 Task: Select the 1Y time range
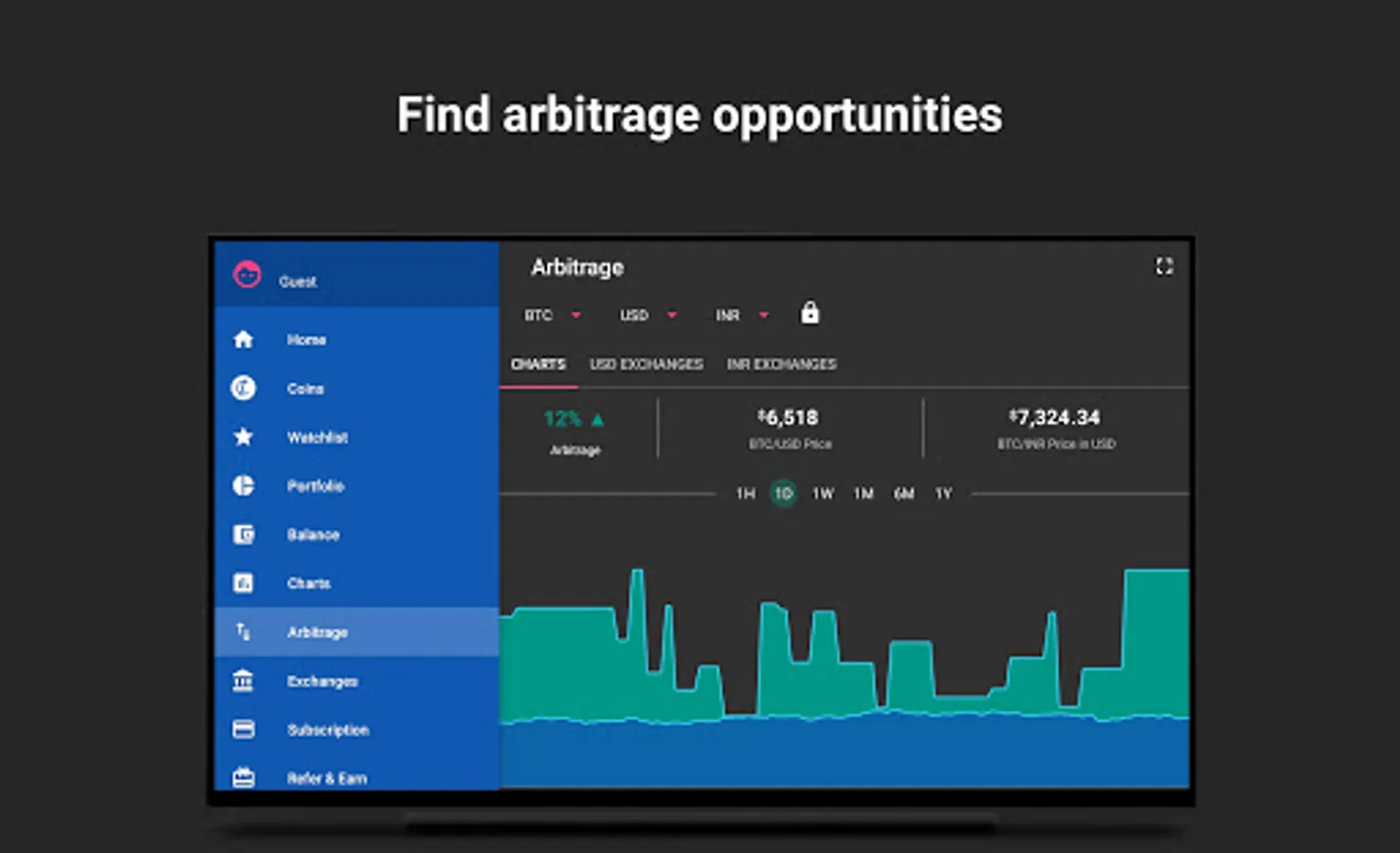pyautogui.click(x=943, y=493)
